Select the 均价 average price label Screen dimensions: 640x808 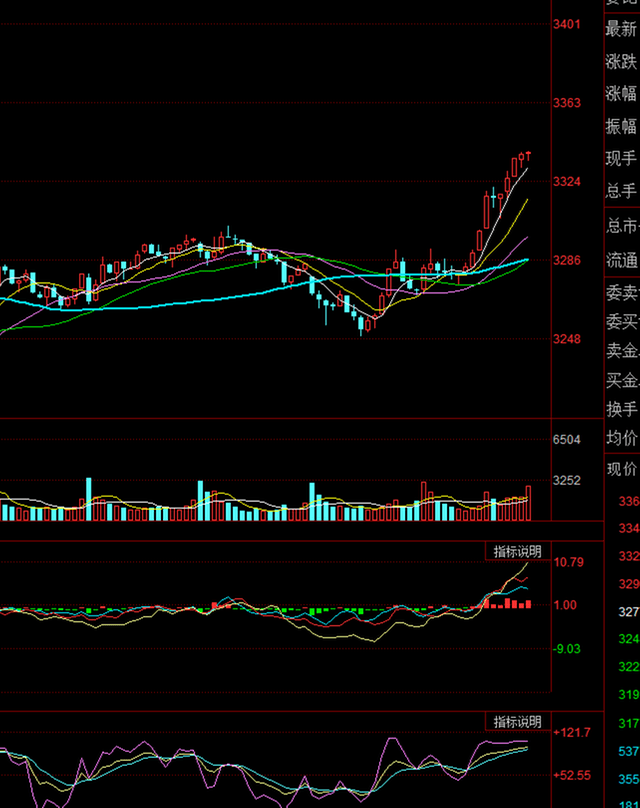[x=621, y=437]
